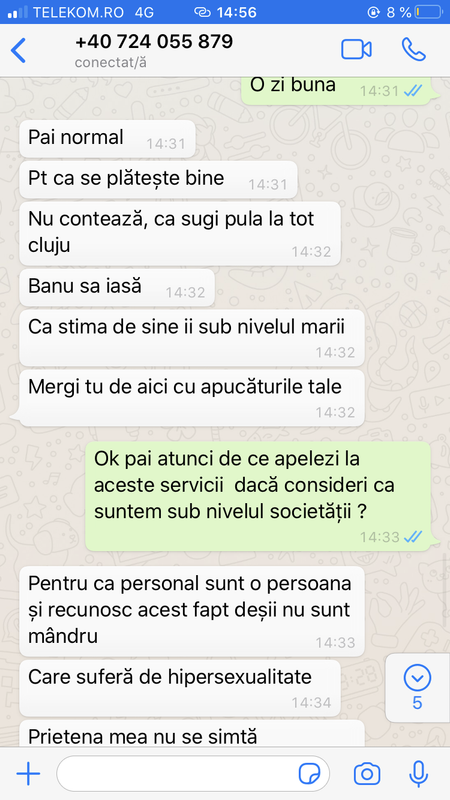Open the sticker picker in message field
The width and height of the screenshot is (450, 800).
click(309, 774)
